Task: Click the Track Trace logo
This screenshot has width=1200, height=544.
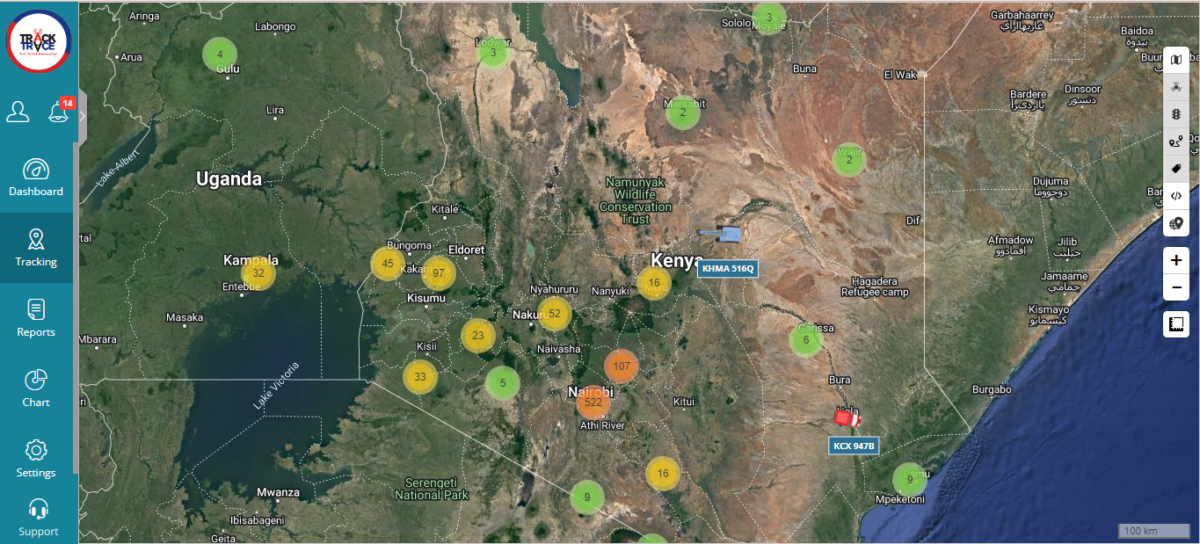Action: point(38,41)
